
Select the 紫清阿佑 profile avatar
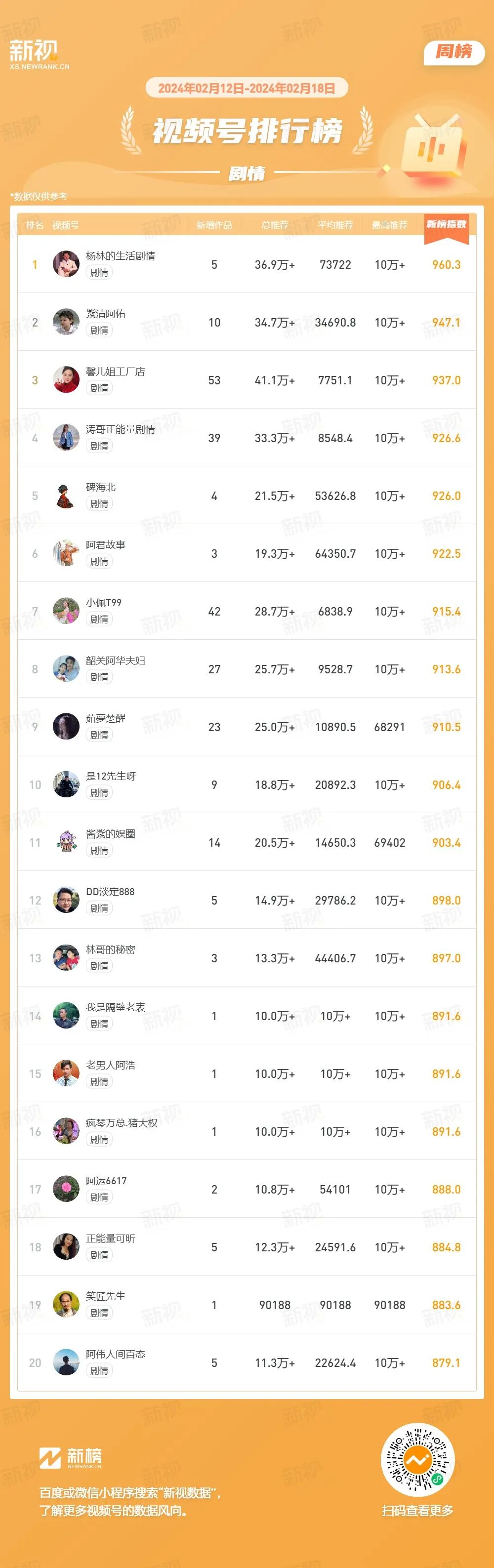coord(66,322)
